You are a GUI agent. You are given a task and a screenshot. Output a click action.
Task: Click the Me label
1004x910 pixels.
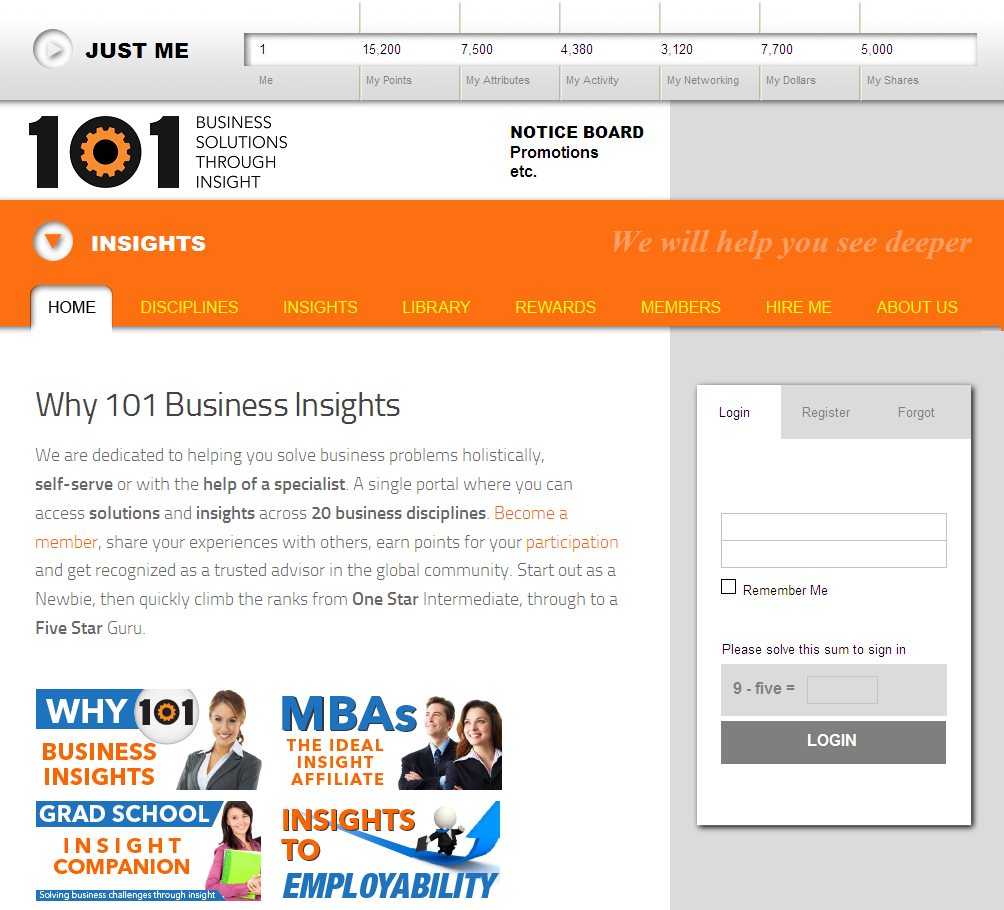[266, 80]
